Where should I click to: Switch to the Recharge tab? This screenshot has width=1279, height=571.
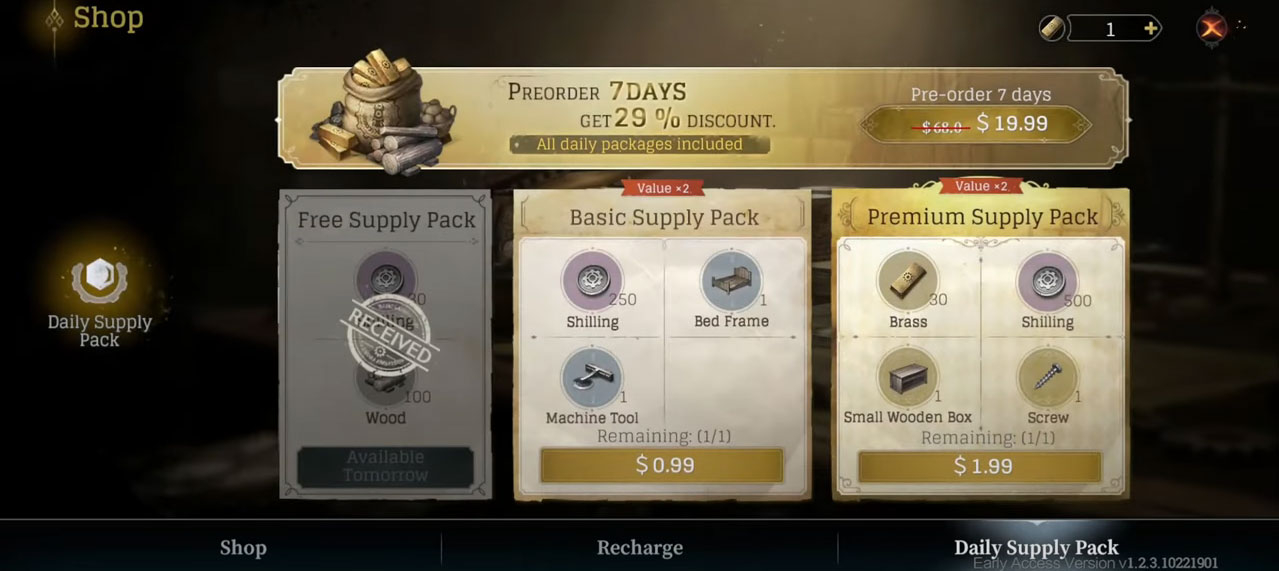(x=640, y=547)
